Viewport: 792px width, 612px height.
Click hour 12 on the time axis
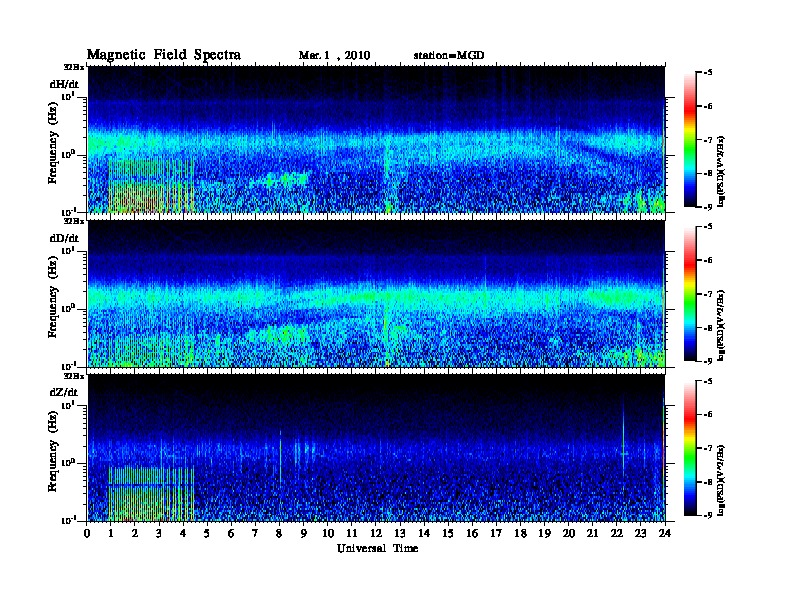click(376, 533)
